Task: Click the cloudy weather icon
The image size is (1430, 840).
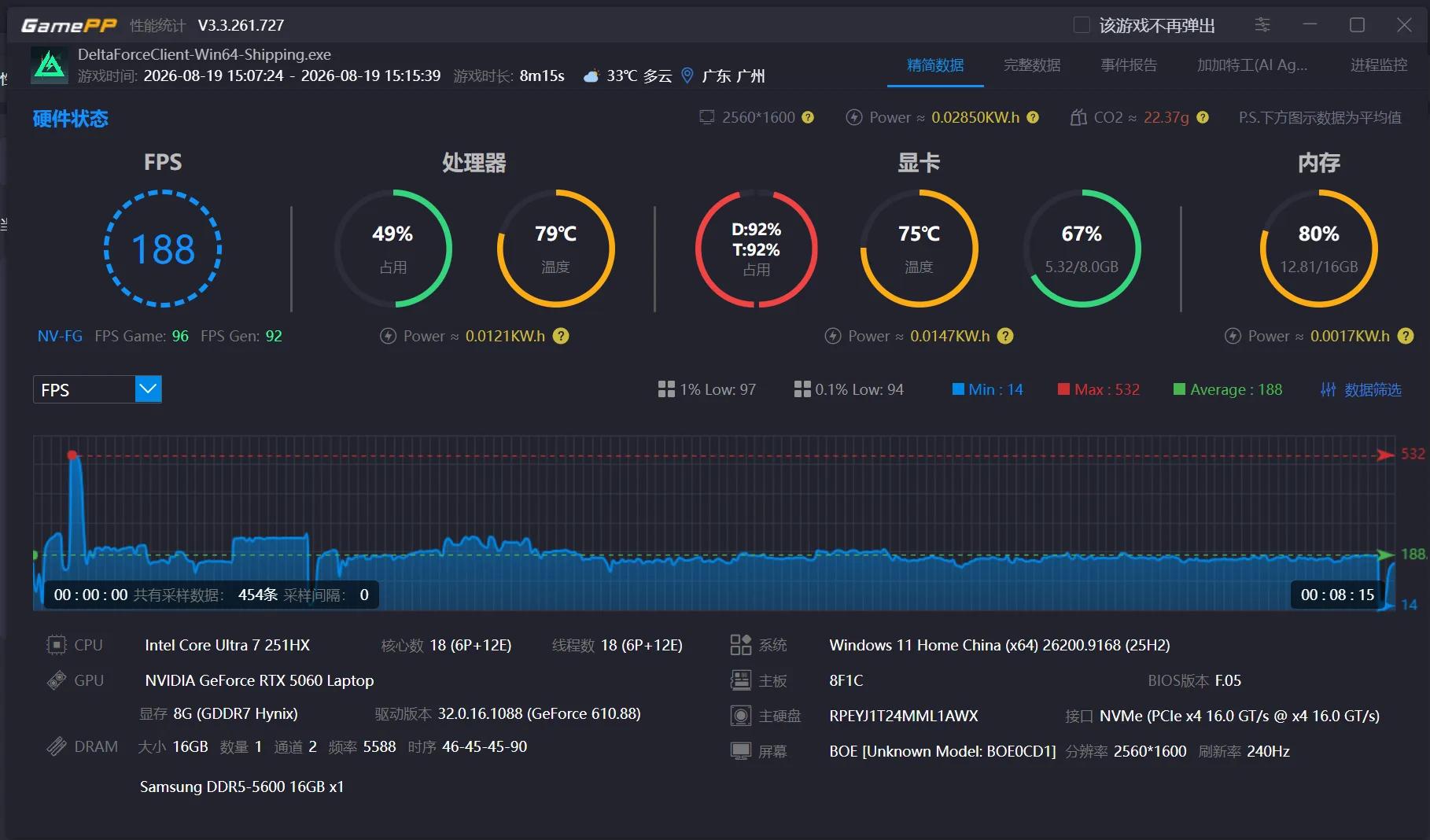Action: click(591, 76)
